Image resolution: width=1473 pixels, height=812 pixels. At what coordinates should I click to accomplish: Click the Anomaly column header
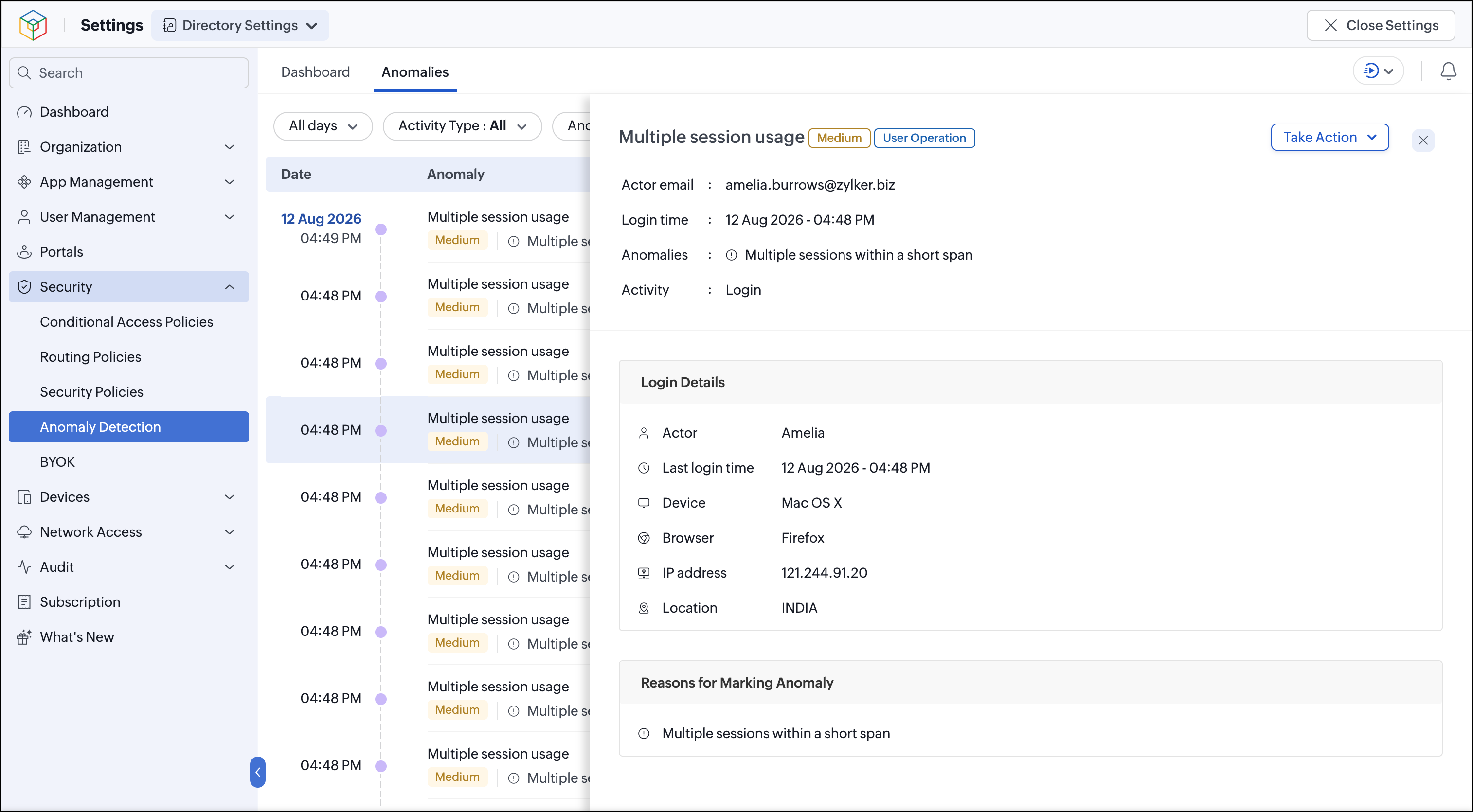coord(456,174)
